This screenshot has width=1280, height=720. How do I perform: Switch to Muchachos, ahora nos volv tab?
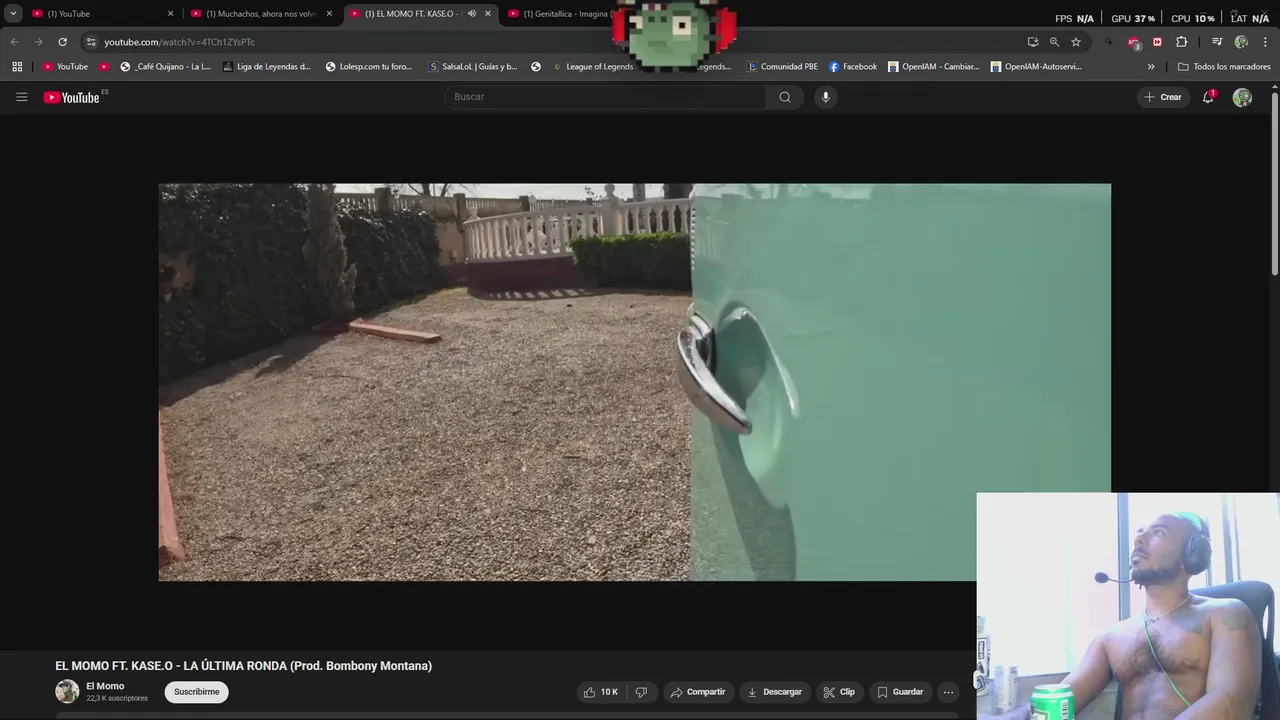coord(262,14)
